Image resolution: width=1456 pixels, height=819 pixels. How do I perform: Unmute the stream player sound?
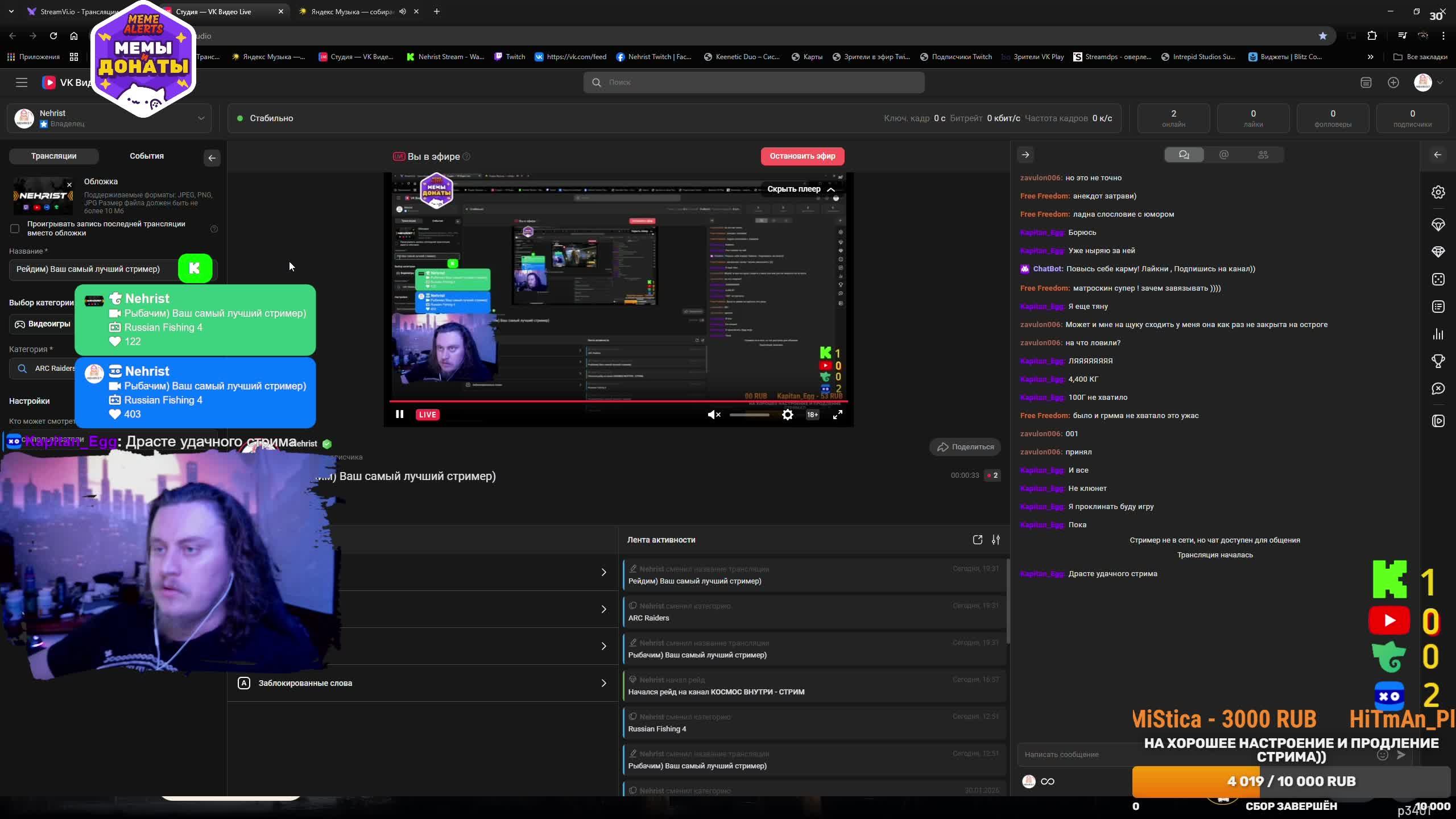click(x=713, y=415)
